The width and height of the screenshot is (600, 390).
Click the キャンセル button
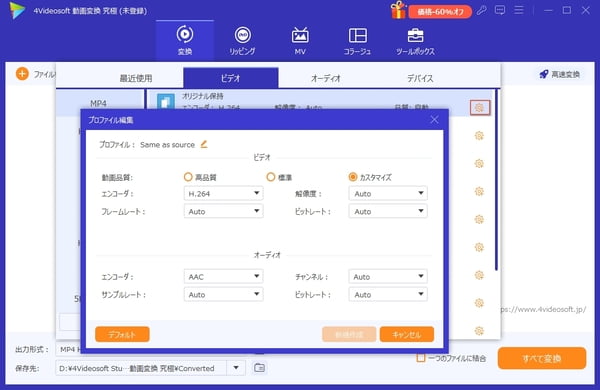click(407, 335)
